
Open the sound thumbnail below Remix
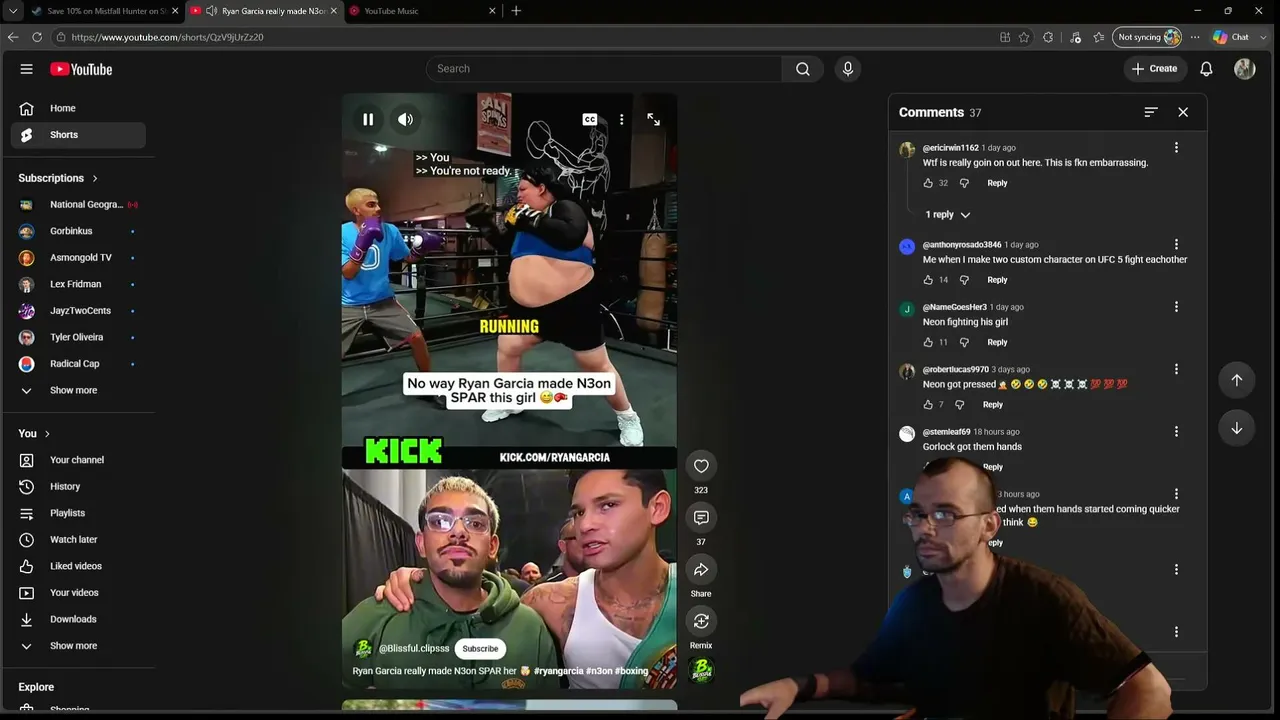(x=701, y=670)
